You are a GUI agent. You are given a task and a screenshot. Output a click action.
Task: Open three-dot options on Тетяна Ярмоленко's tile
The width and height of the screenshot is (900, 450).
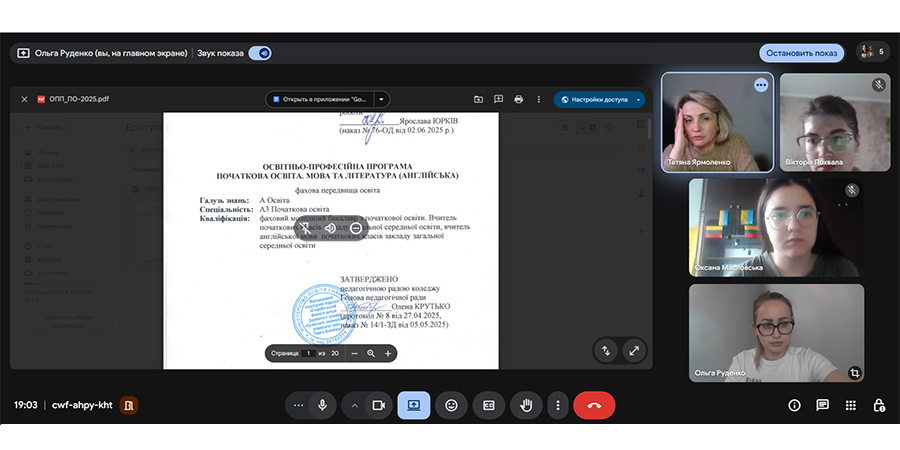point(761,85)
